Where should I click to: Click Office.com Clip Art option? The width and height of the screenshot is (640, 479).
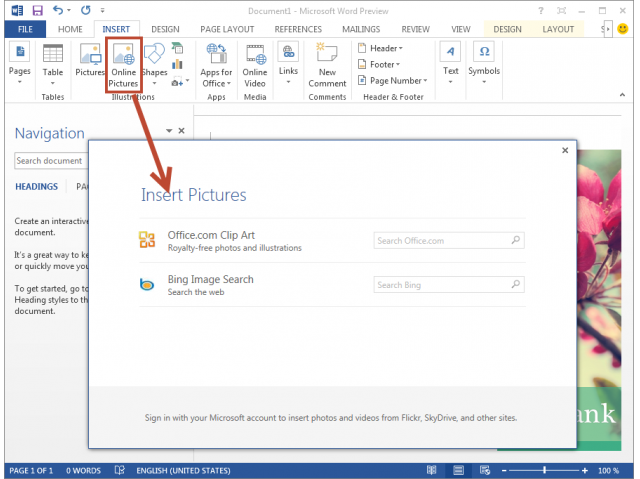point(210,235)
